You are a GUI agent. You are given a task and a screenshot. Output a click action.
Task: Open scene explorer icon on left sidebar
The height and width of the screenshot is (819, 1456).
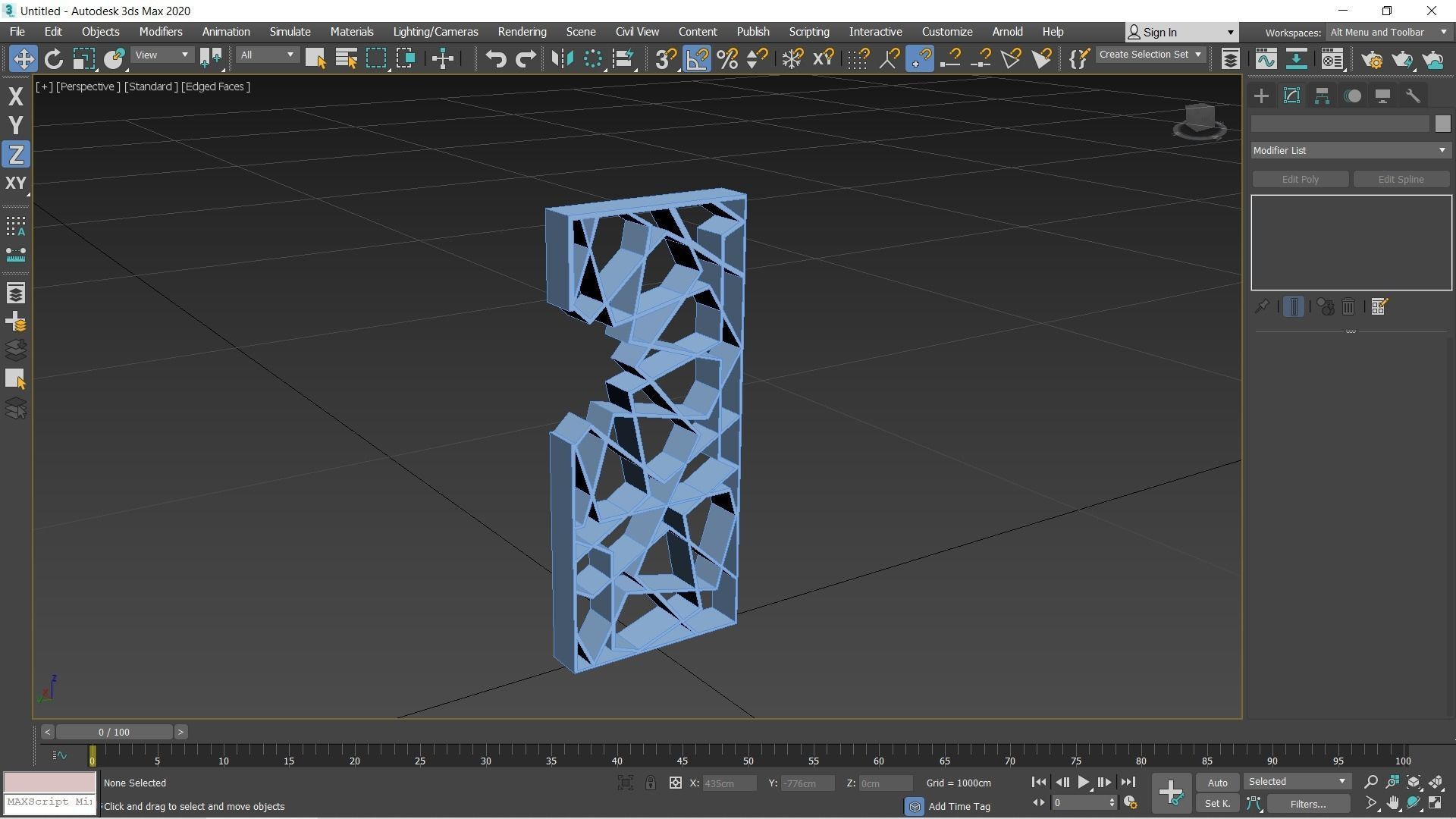16,293
